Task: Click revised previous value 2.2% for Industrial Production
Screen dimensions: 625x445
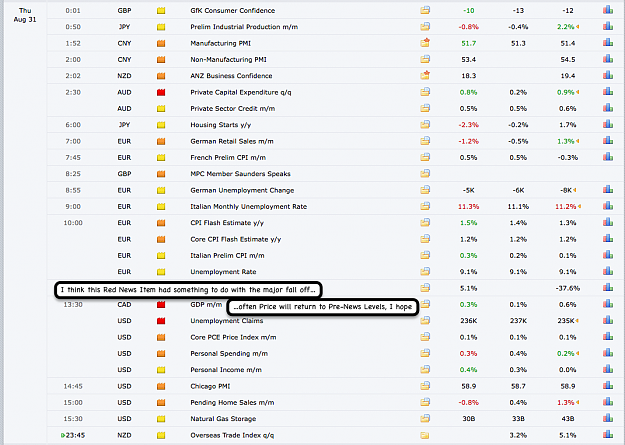Action: (568, 27)
